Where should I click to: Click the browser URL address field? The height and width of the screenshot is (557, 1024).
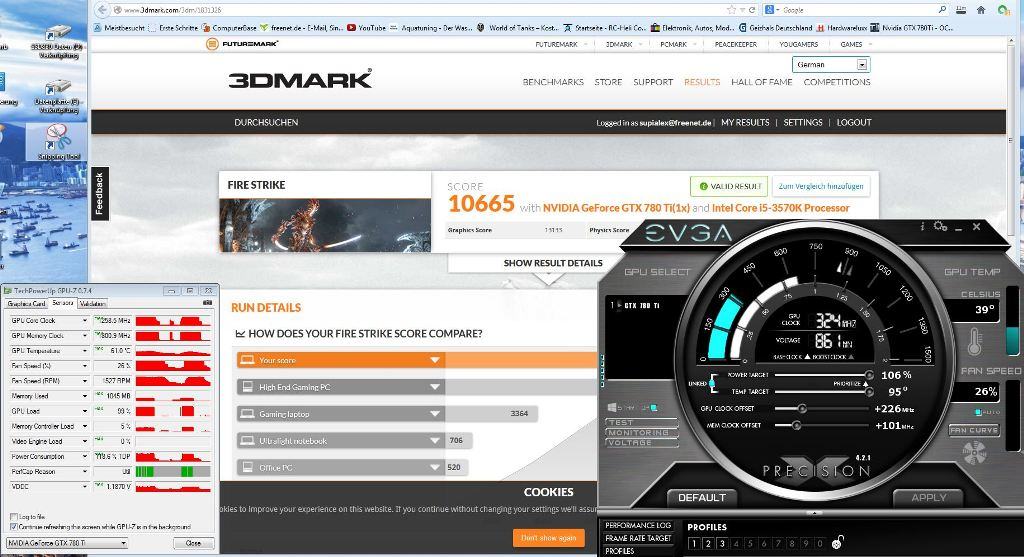(418, 10)
